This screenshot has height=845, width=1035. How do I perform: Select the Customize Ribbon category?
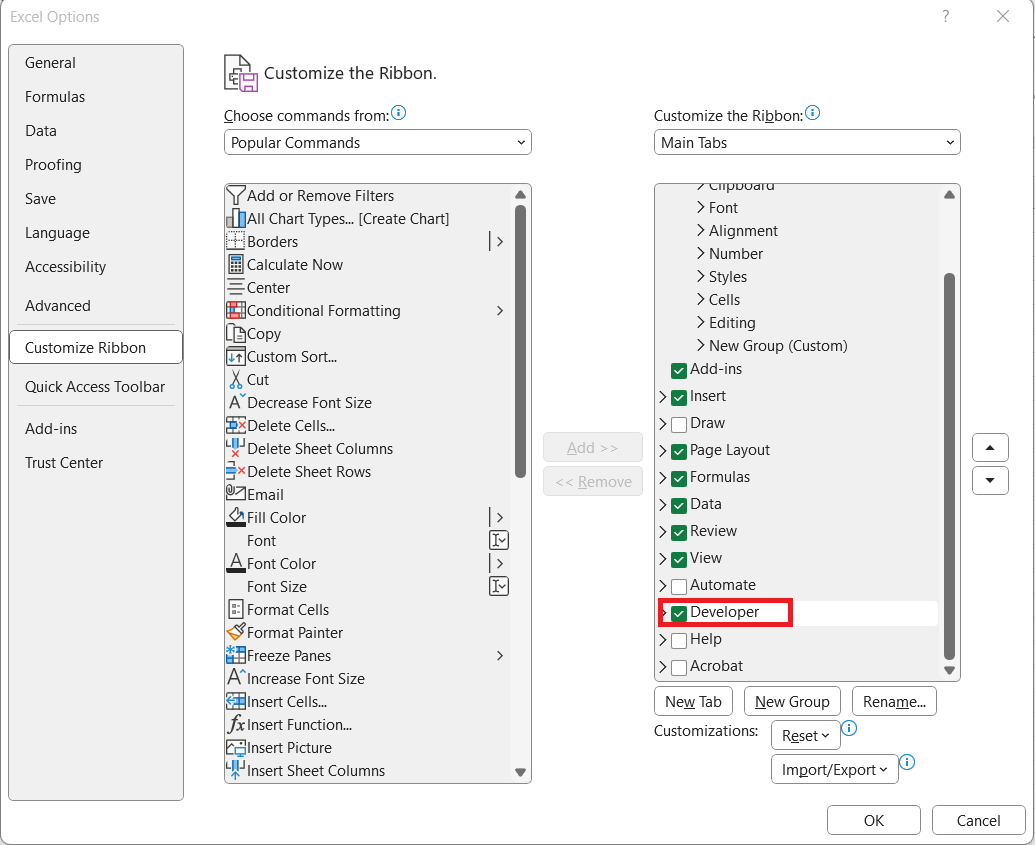pyautogui.click(x=96, y=347)
